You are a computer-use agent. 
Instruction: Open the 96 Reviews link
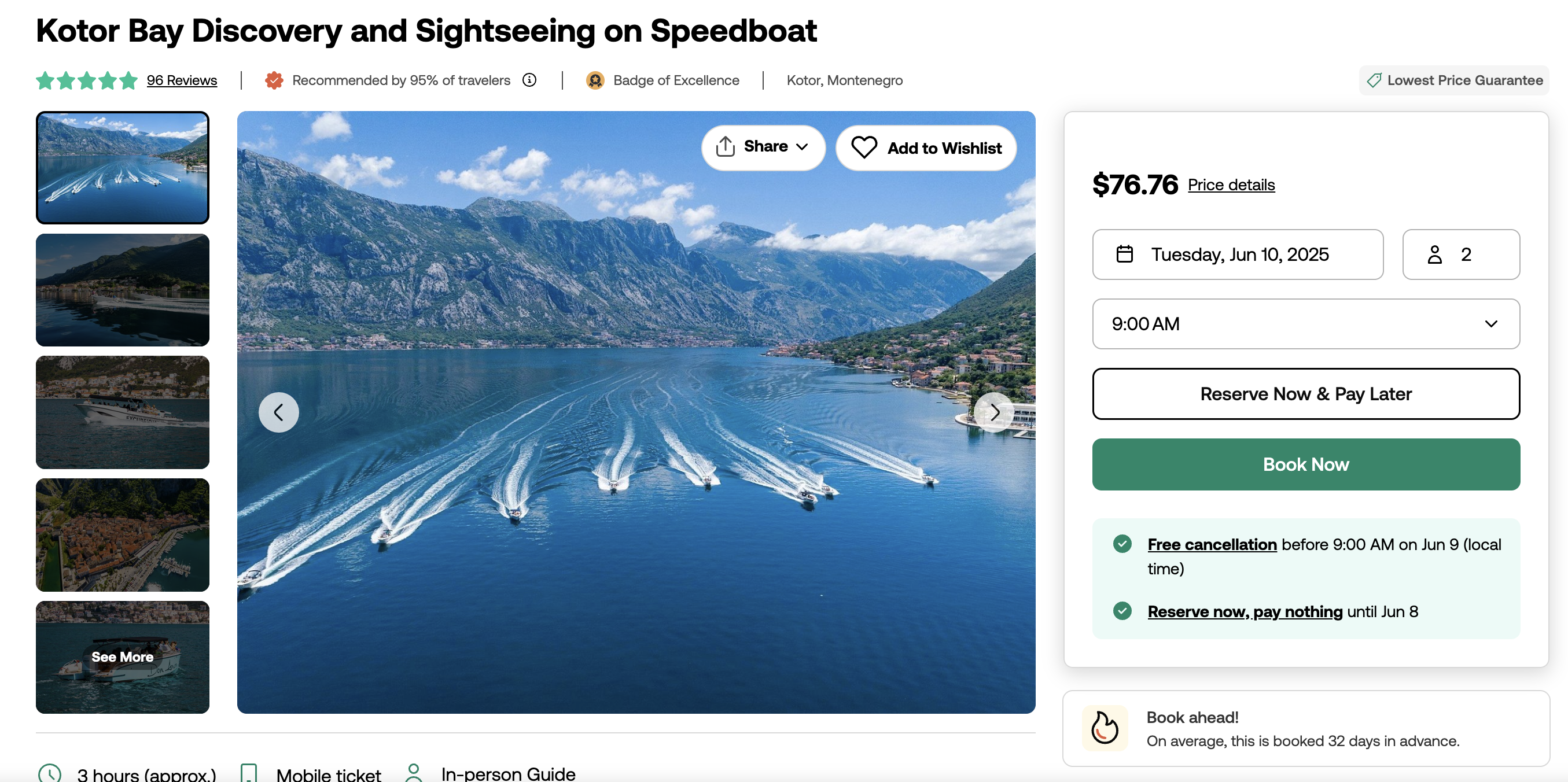coord(182,80)
